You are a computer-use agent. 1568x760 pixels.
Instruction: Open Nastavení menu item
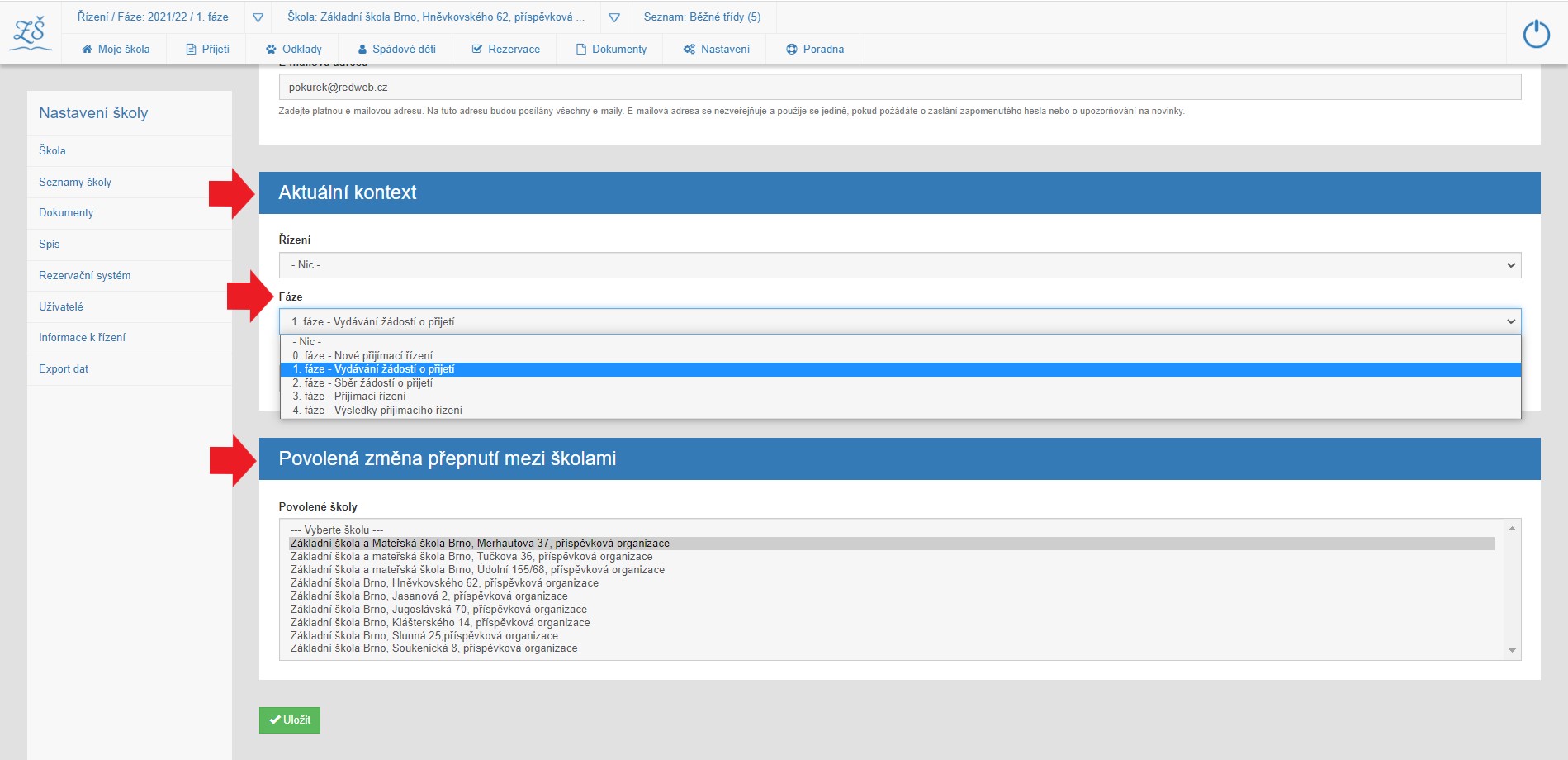pyautogui.click(x=717, y=50)
